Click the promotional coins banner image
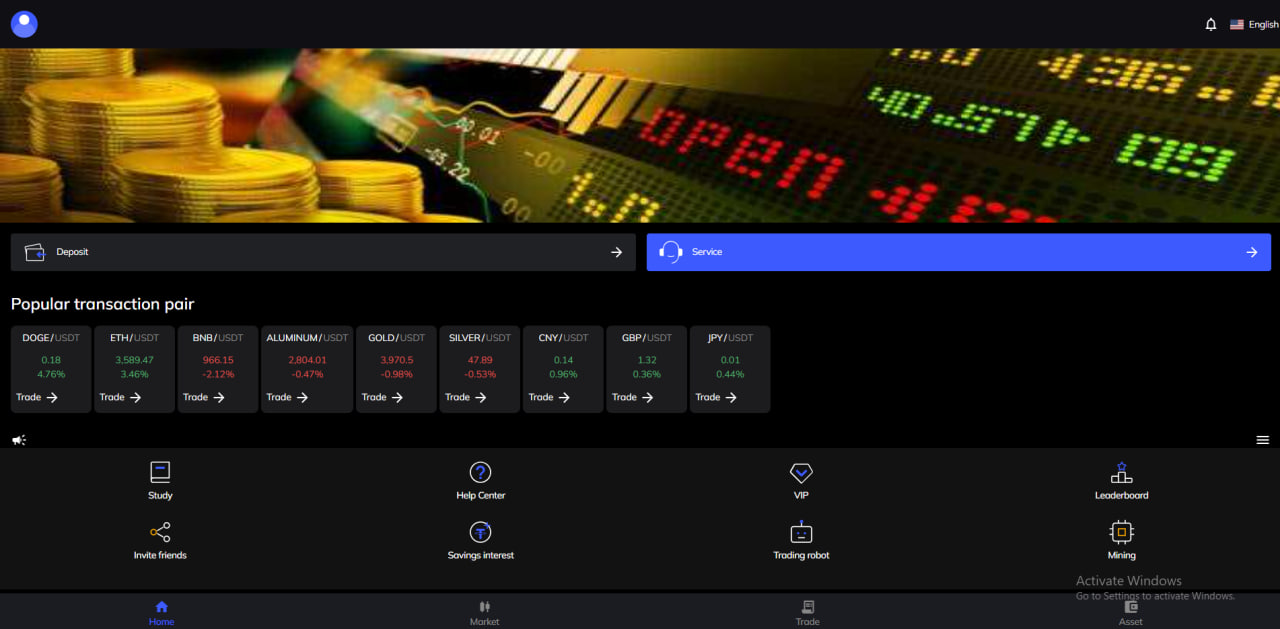The image size is (1280, 629). [x=640, y=135]
